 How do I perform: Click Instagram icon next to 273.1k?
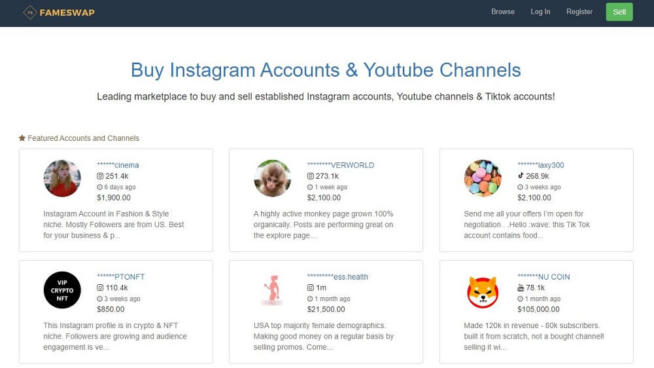pyautogui.click(x=310, y=176)
